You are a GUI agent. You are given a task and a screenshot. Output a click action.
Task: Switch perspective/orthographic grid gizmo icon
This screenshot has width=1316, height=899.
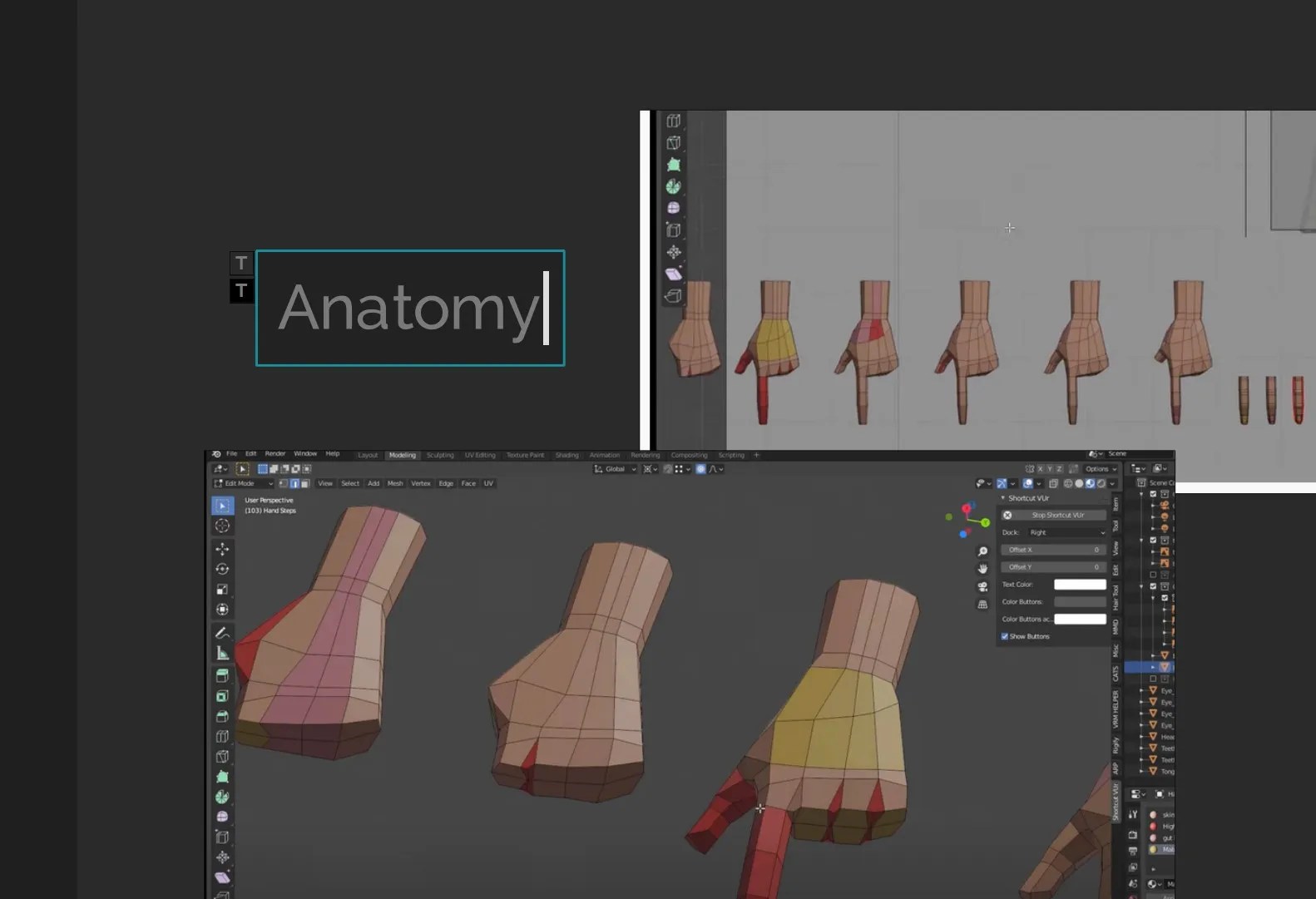point(982,605)
